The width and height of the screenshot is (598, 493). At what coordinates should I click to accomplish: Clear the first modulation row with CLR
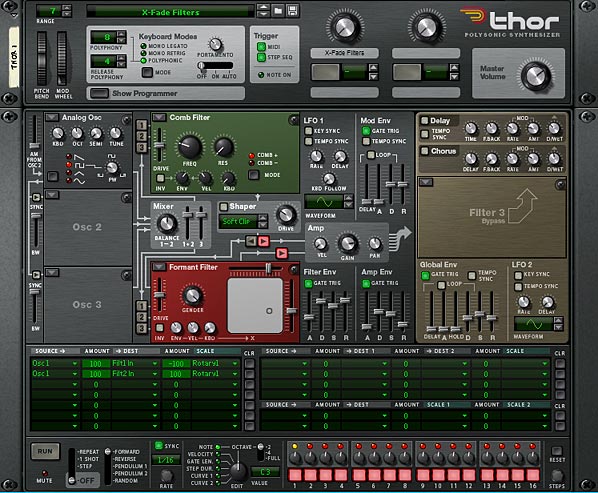coord(249,364)
